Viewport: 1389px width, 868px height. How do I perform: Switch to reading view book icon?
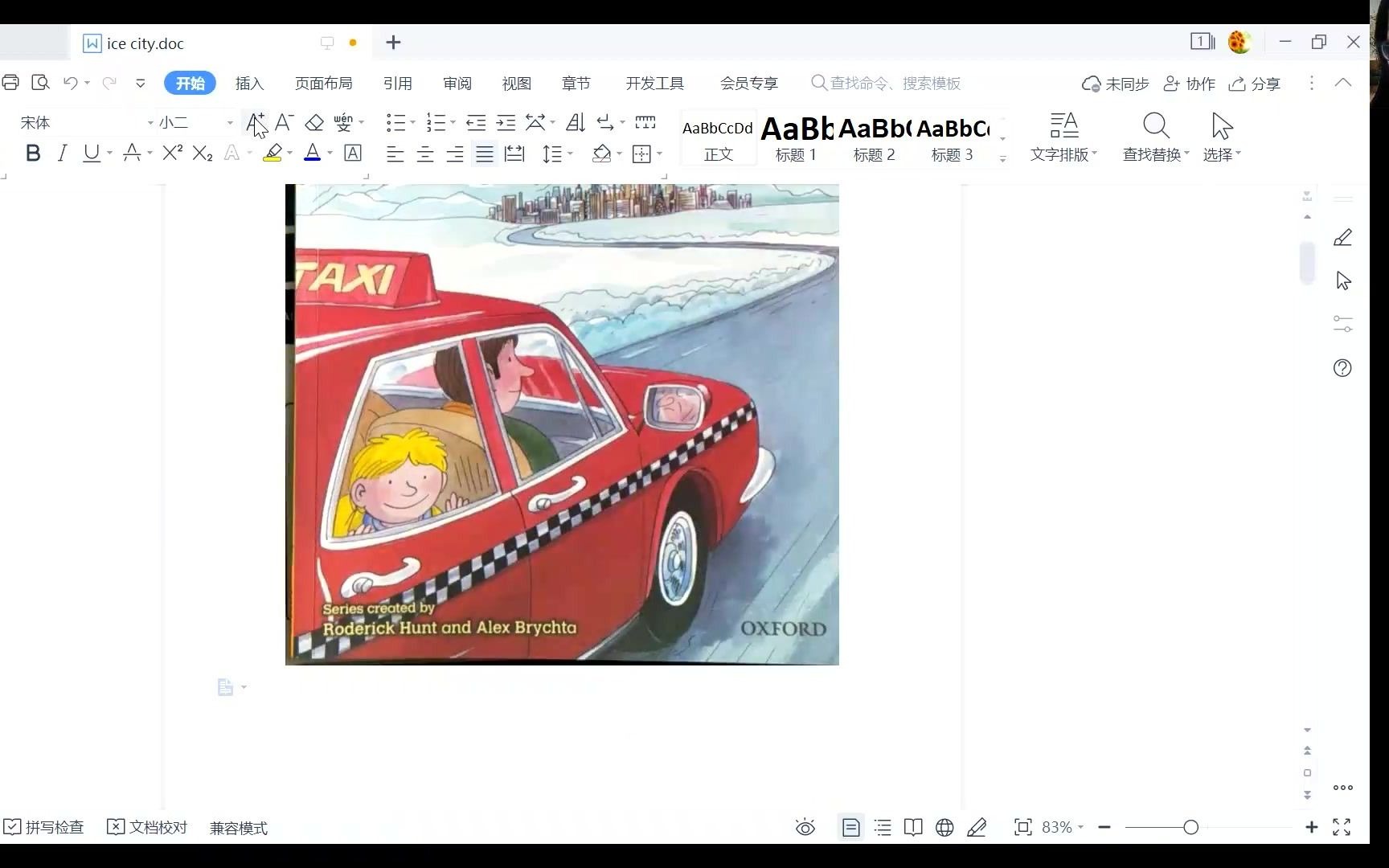click(x=913, y=827)
